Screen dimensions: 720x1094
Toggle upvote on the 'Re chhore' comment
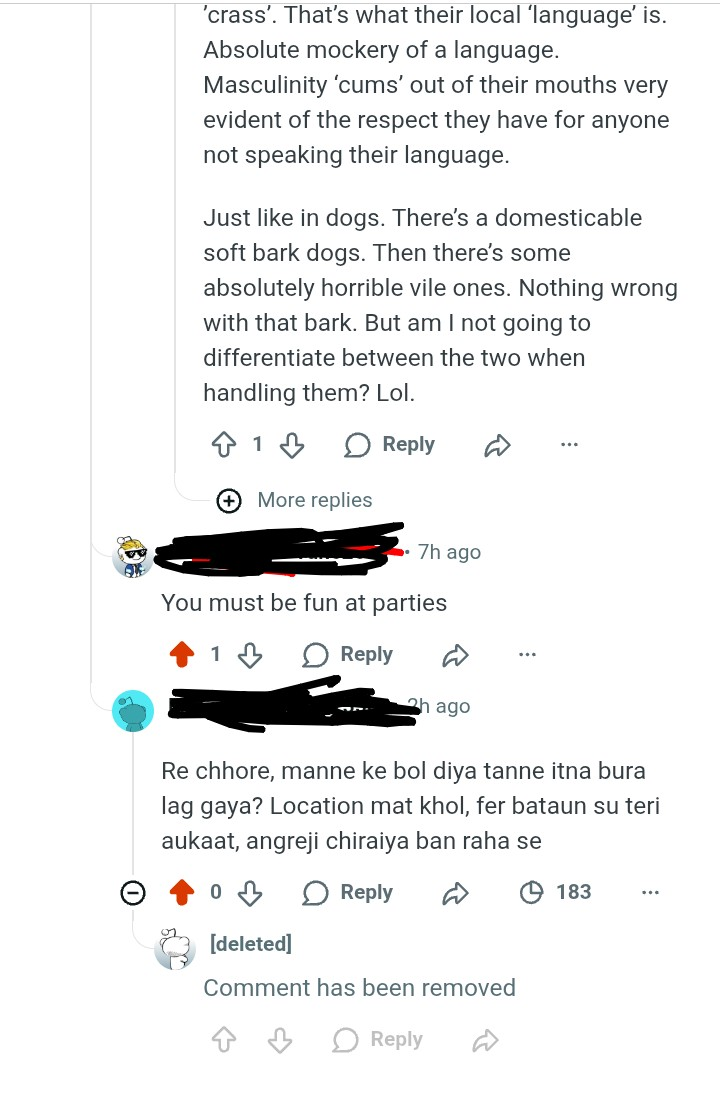tap(181, 892)
